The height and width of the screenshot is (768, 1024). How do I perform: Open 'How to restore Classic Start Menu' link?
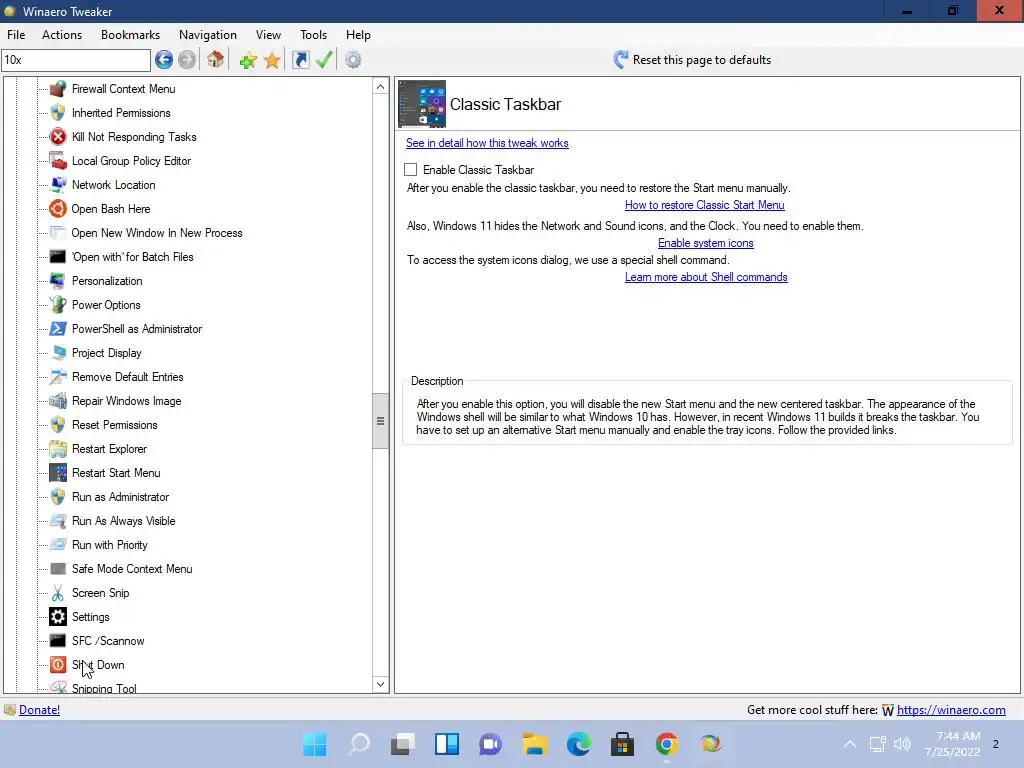[x=705, y=205]
